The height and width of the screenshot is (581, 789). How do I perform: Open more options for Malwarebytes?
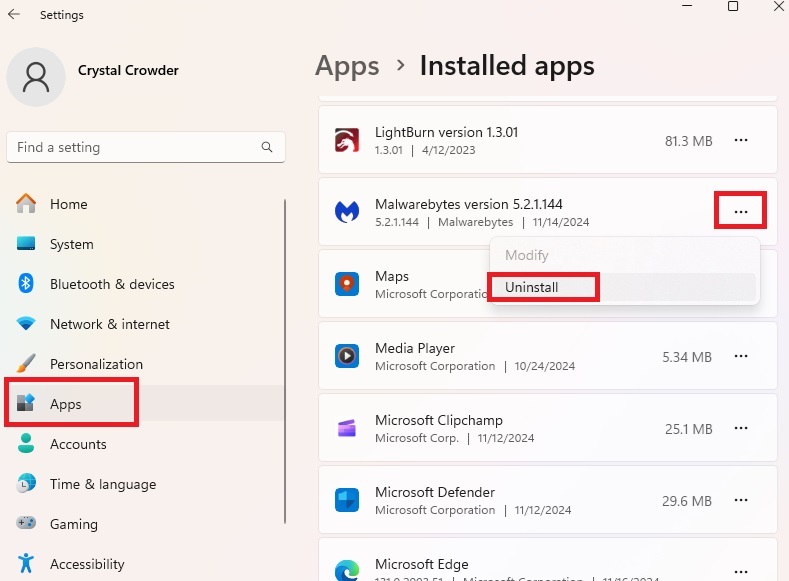[741, 212]
